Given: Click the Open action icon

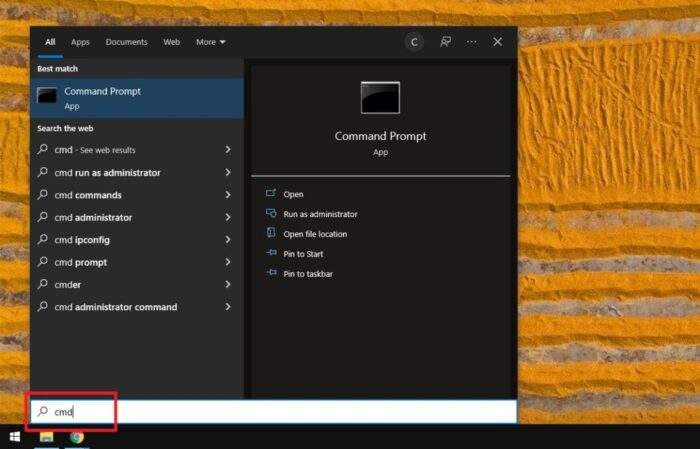Looking at the screenshot, I should [271, 193].
